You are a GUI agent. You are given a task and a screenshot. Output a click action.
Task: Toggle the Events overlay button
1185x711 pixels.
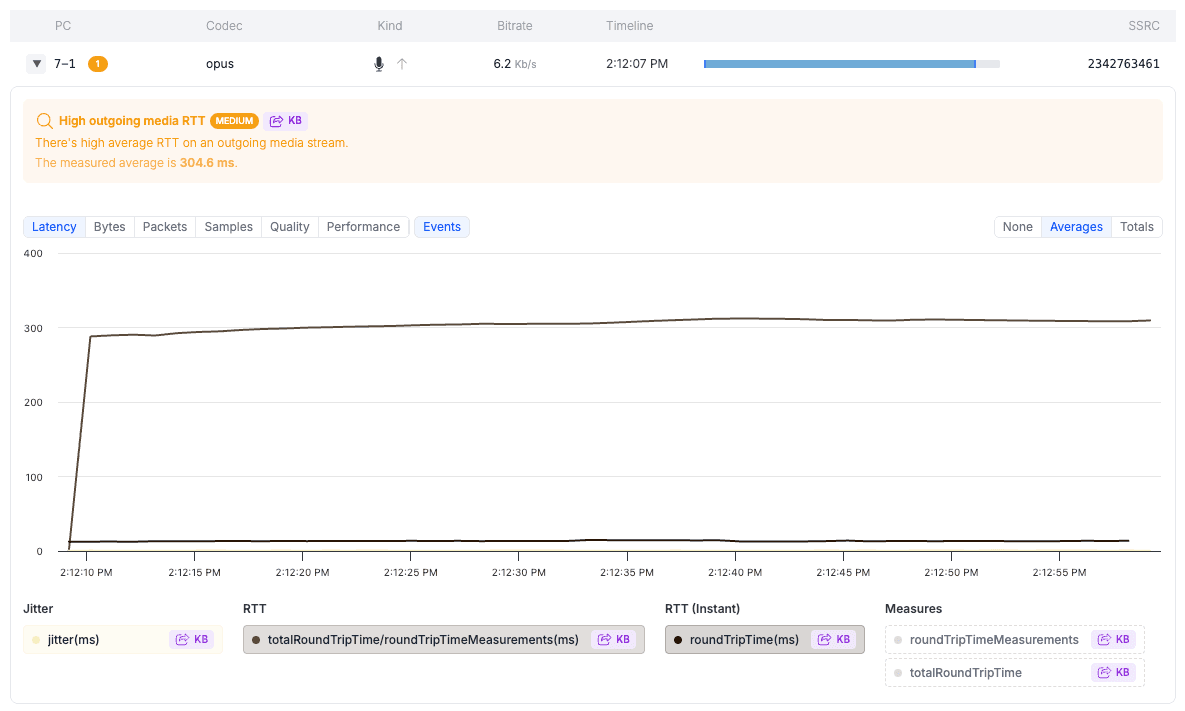(442, 227)
